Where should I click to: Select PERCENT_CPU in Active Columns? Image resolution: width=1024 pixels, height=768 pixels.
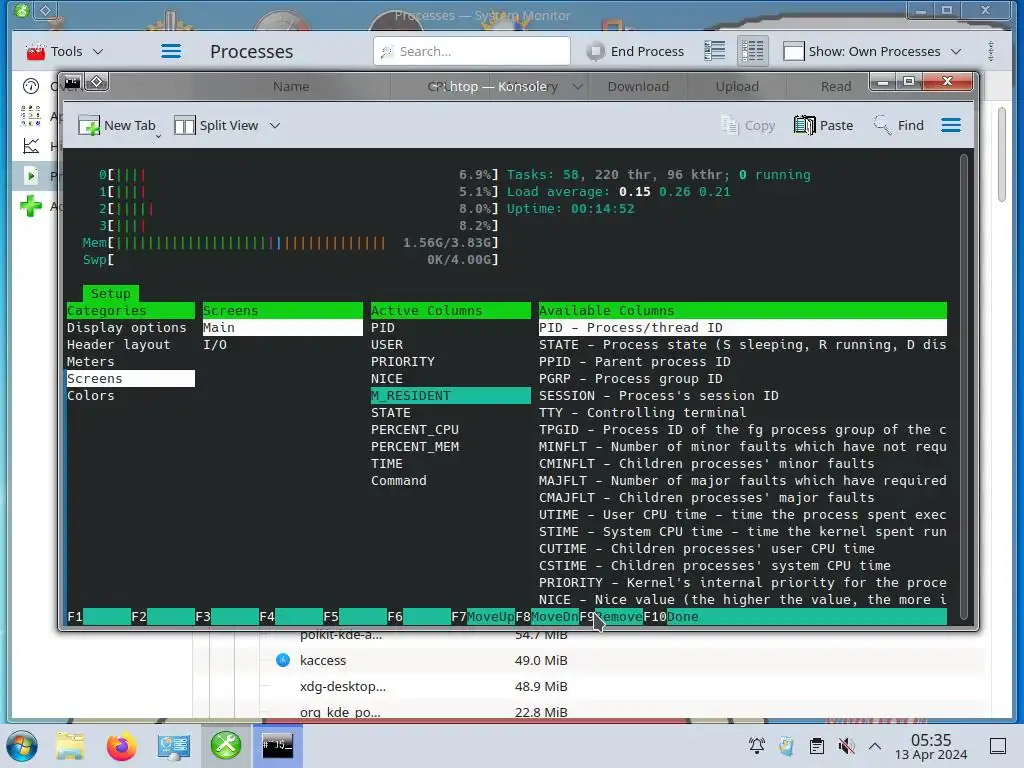click(x=451, y=430)
